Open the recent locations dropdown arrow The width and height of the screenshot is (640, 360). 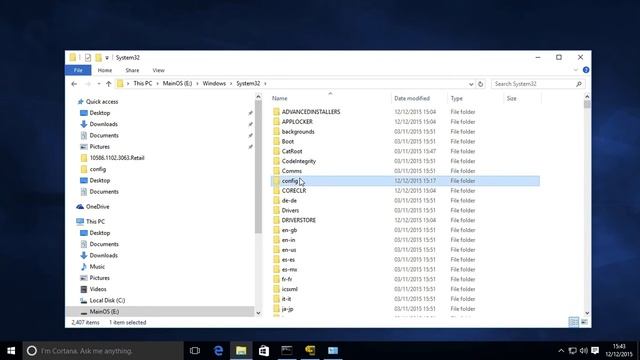(99, 84)
